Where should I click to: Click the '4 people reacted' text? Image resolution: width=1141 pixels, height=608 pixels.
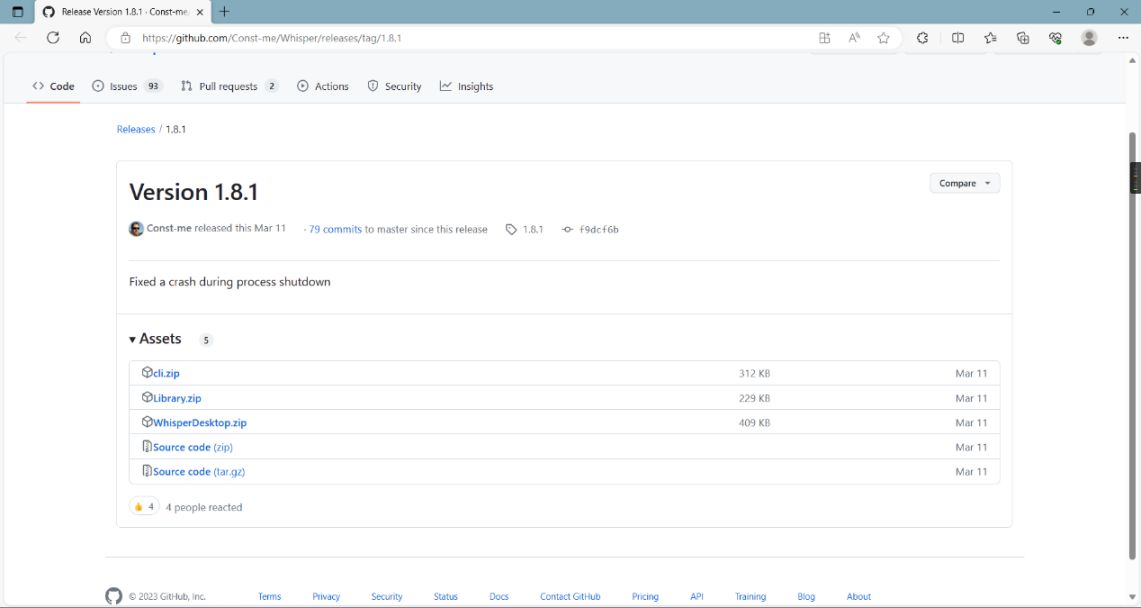coord(204,507)
